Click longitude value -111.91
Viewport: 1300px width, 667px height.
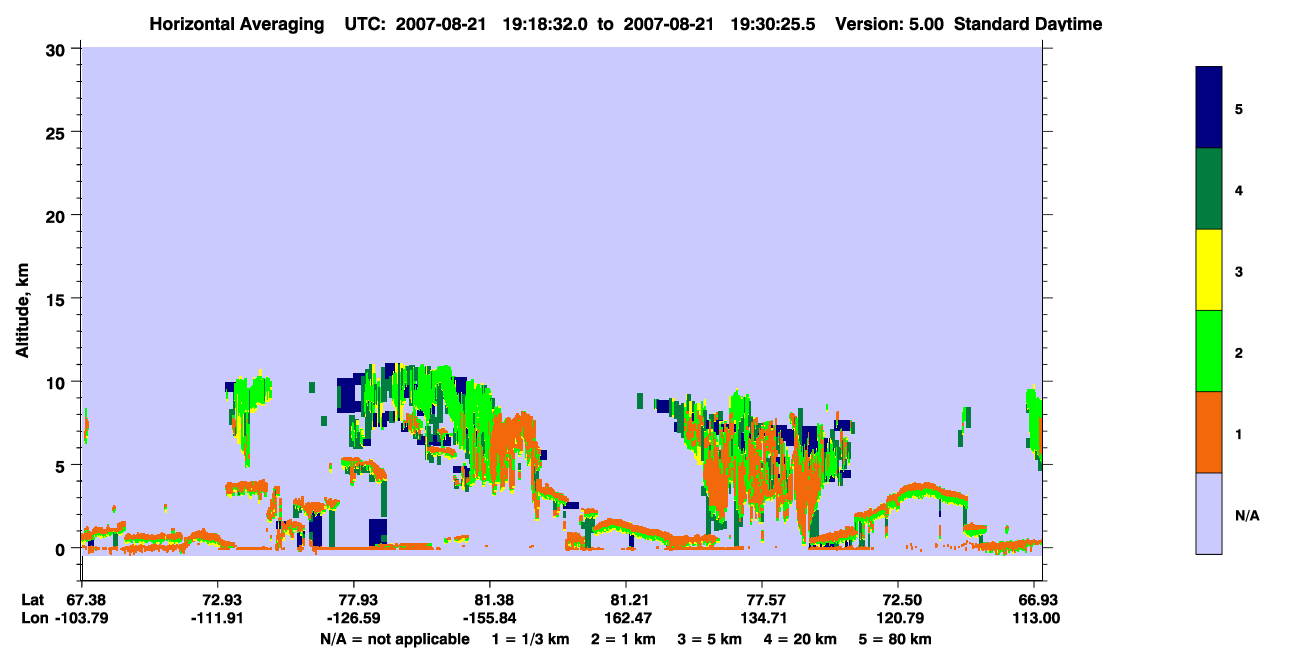tap(218, 618)
